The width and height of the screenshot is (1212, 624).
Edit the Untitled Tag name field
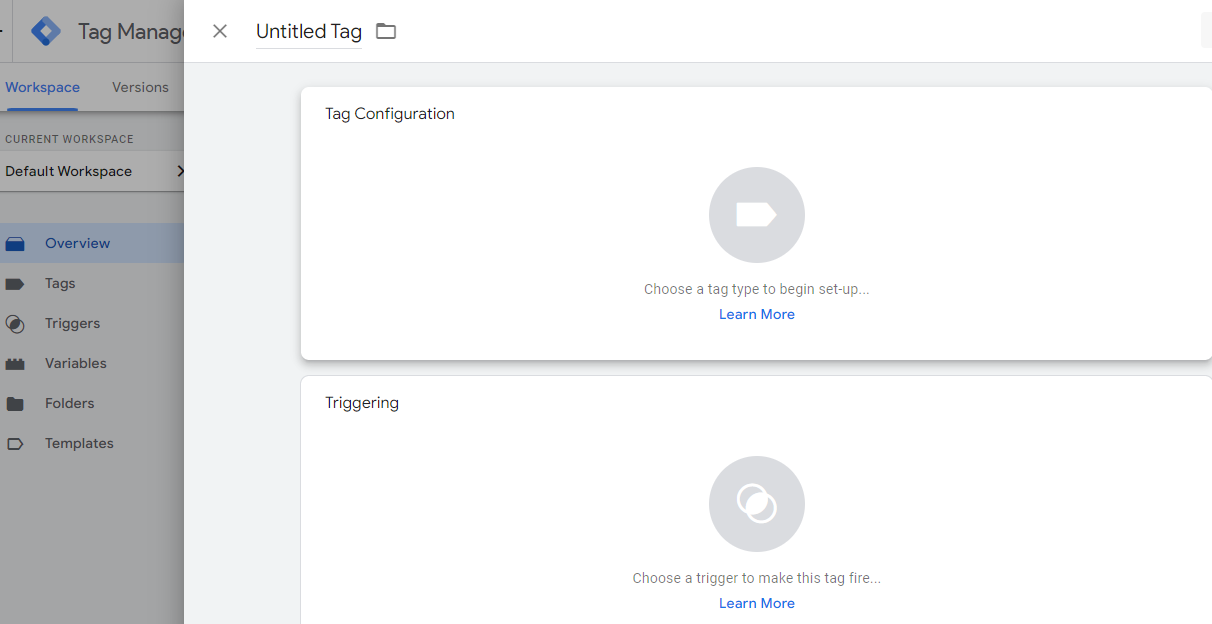click(308, 31)
